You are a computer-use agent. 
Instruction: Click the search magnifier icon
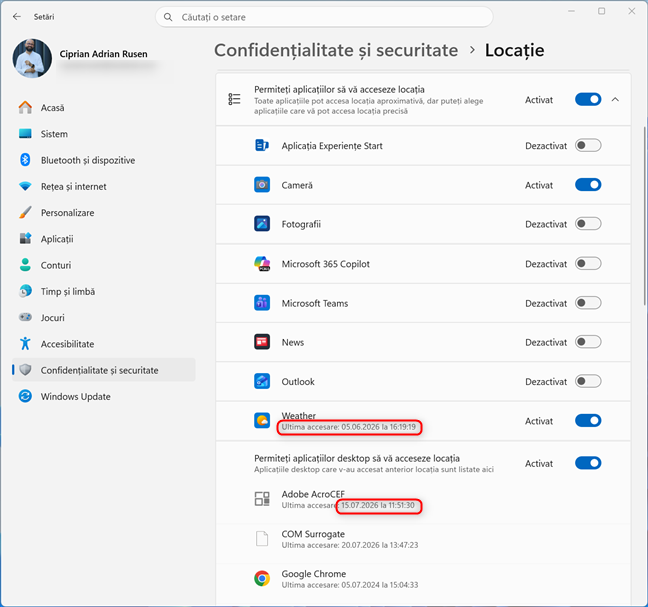click(168, 17)
